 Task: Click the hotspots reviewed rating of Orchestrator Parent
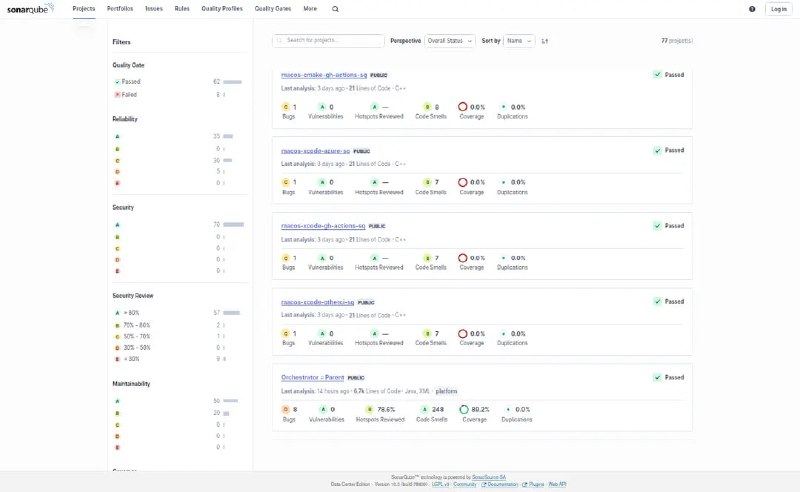click(369, 409)
